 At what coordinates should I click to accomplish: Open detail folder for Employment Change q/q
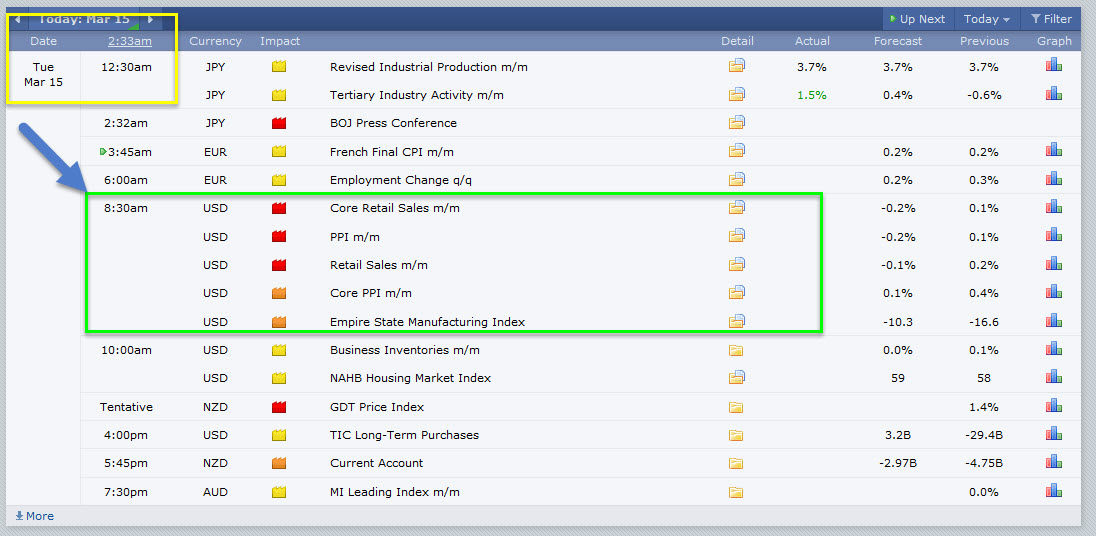coord(737,180)
